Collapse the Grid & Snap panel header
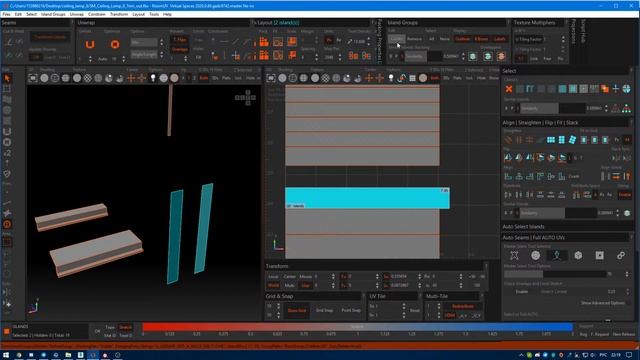 click(315, 296)
